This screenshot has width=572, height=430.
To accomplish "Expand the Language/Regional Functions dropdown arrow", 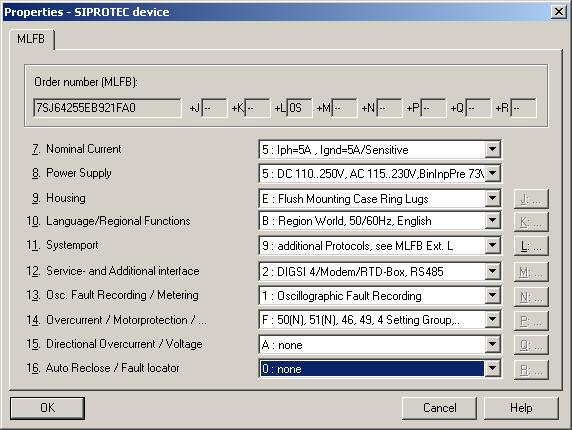I will 492,221.
